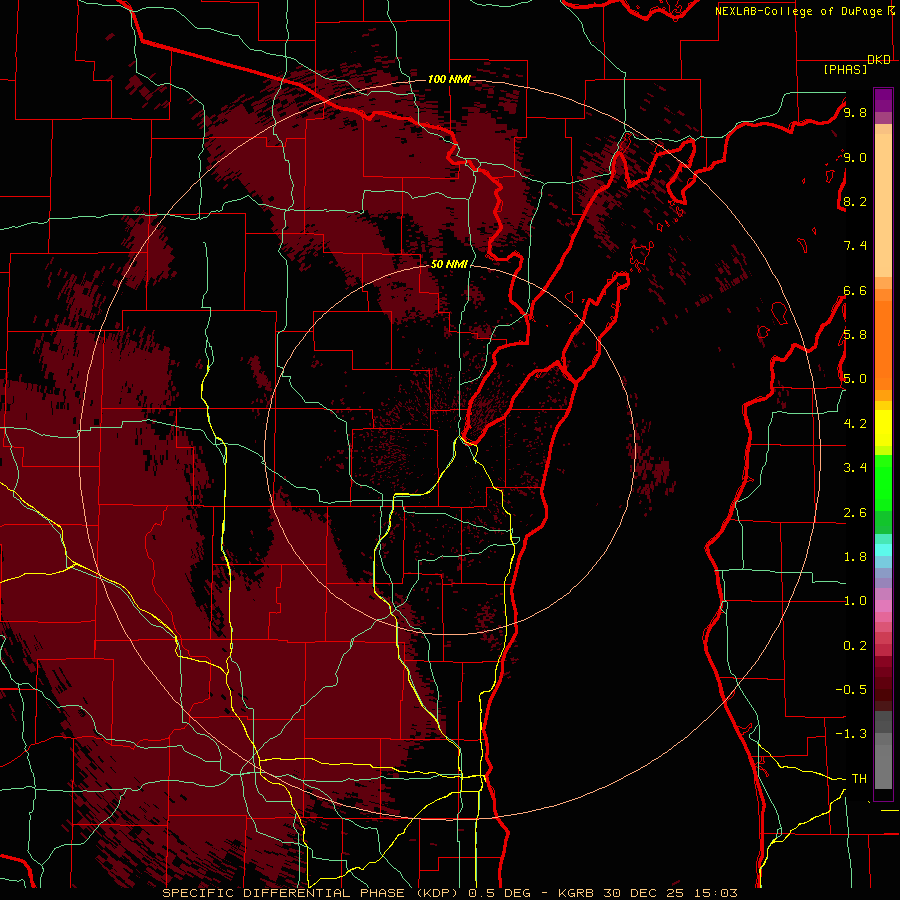Pick the pink band in the color scale
The width and height of the screenshot is (900, 900).
tap(883, 606)
